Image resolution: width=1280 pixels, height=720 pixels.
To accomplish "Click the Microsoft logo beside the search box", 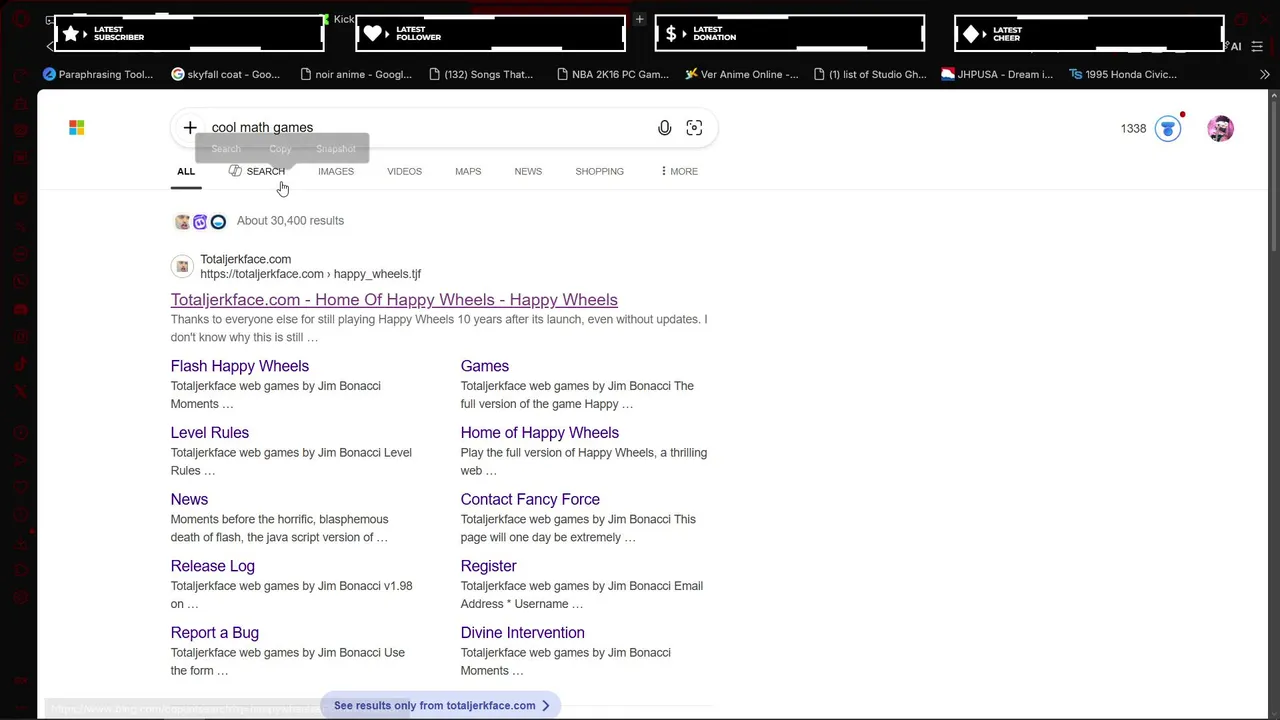I will click(77, 128).
